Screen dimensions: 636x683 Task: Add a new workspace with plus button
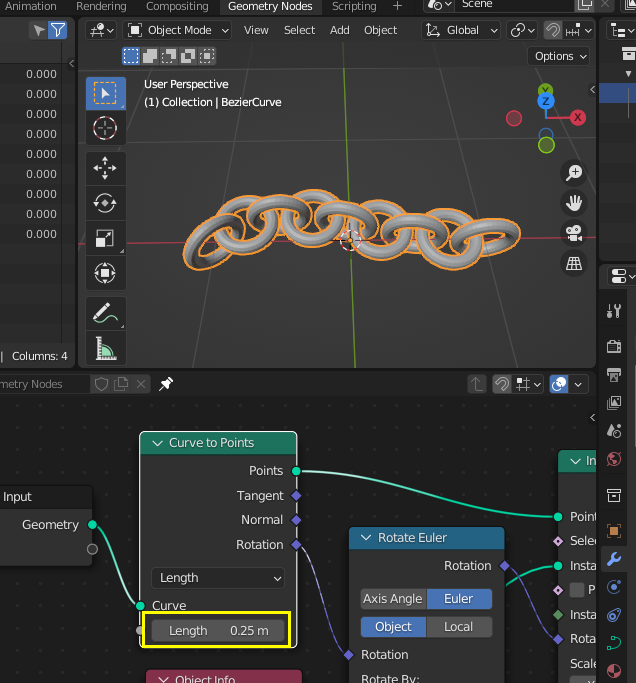coord(397,6)
